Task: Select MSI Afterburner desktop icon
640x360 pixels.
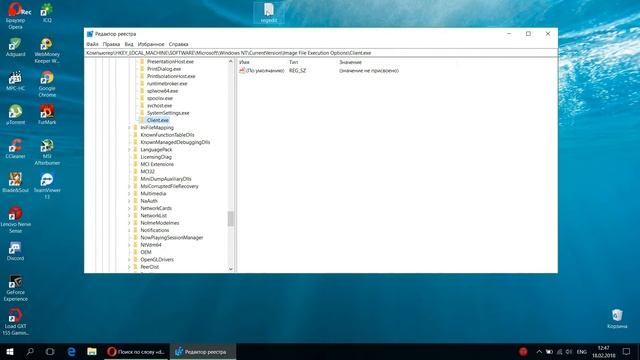Action: pyautogui.click(x=47, y=152)
